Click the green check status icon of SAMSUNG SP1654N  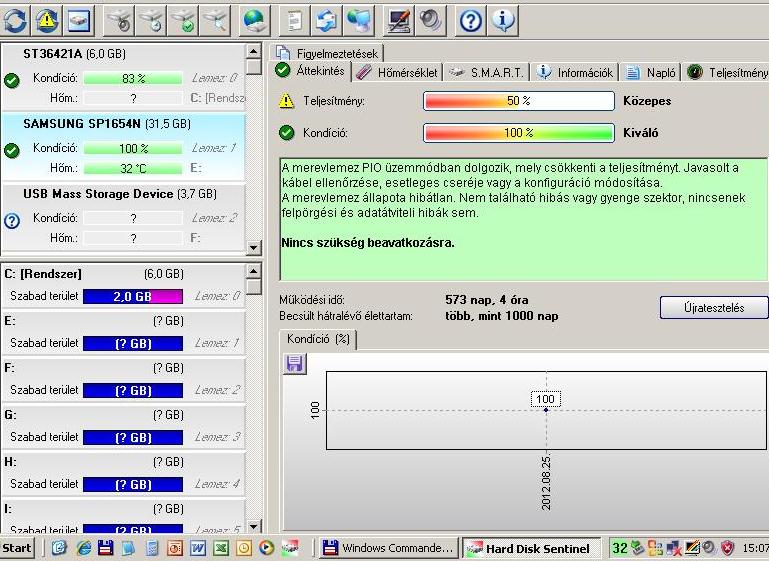[12, 151]
